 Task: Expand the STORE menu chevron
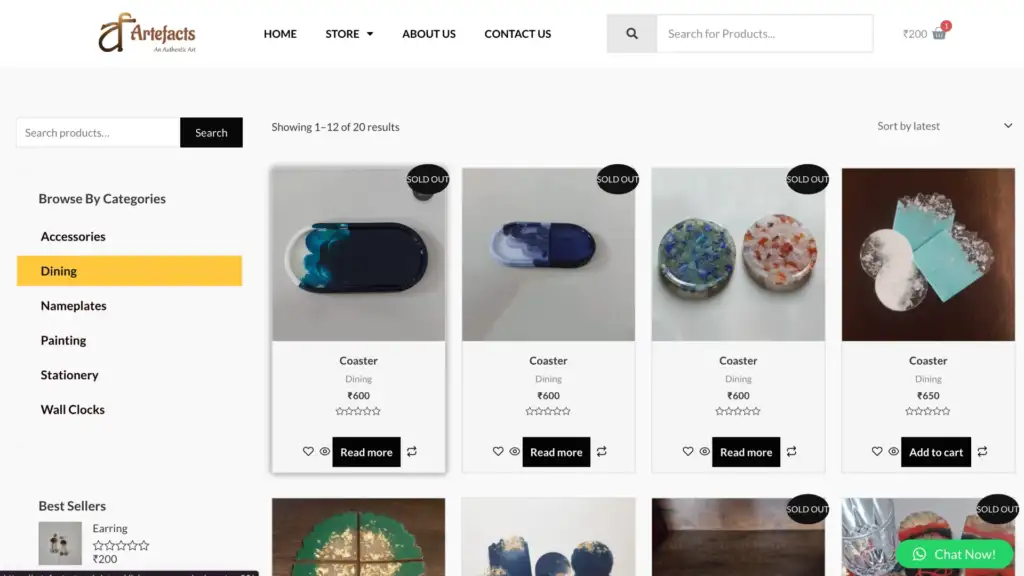368,33
